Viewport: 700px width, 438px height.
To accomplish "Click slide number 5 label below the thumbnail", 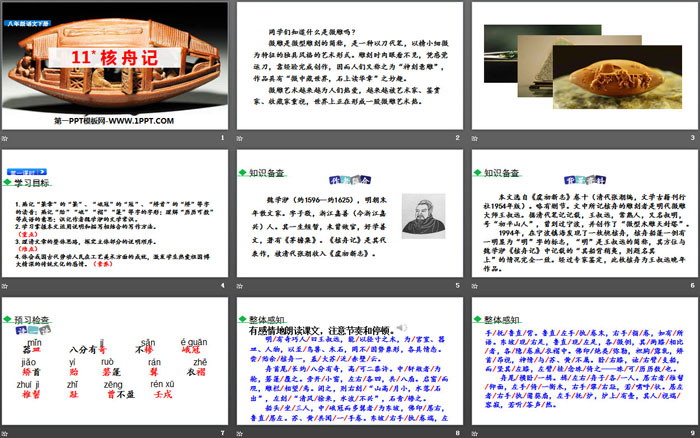I will pos(457,284).
